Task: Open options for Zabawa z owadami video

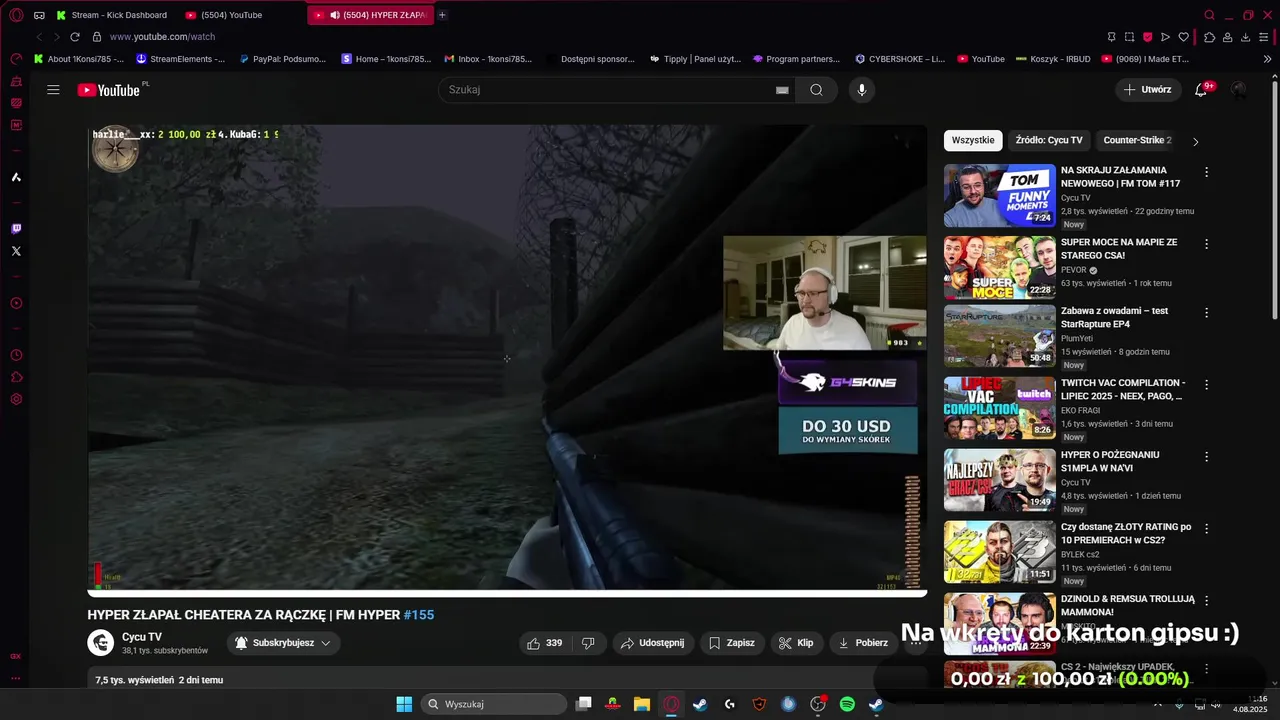Action: [x=1206, y=313]
